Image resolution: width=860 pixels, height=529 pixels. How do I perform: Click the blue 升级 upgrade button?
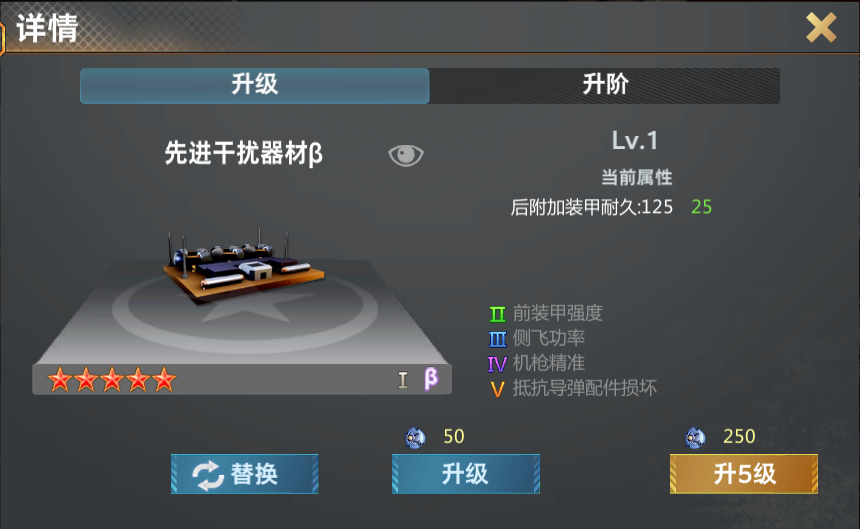pos(466,474)
